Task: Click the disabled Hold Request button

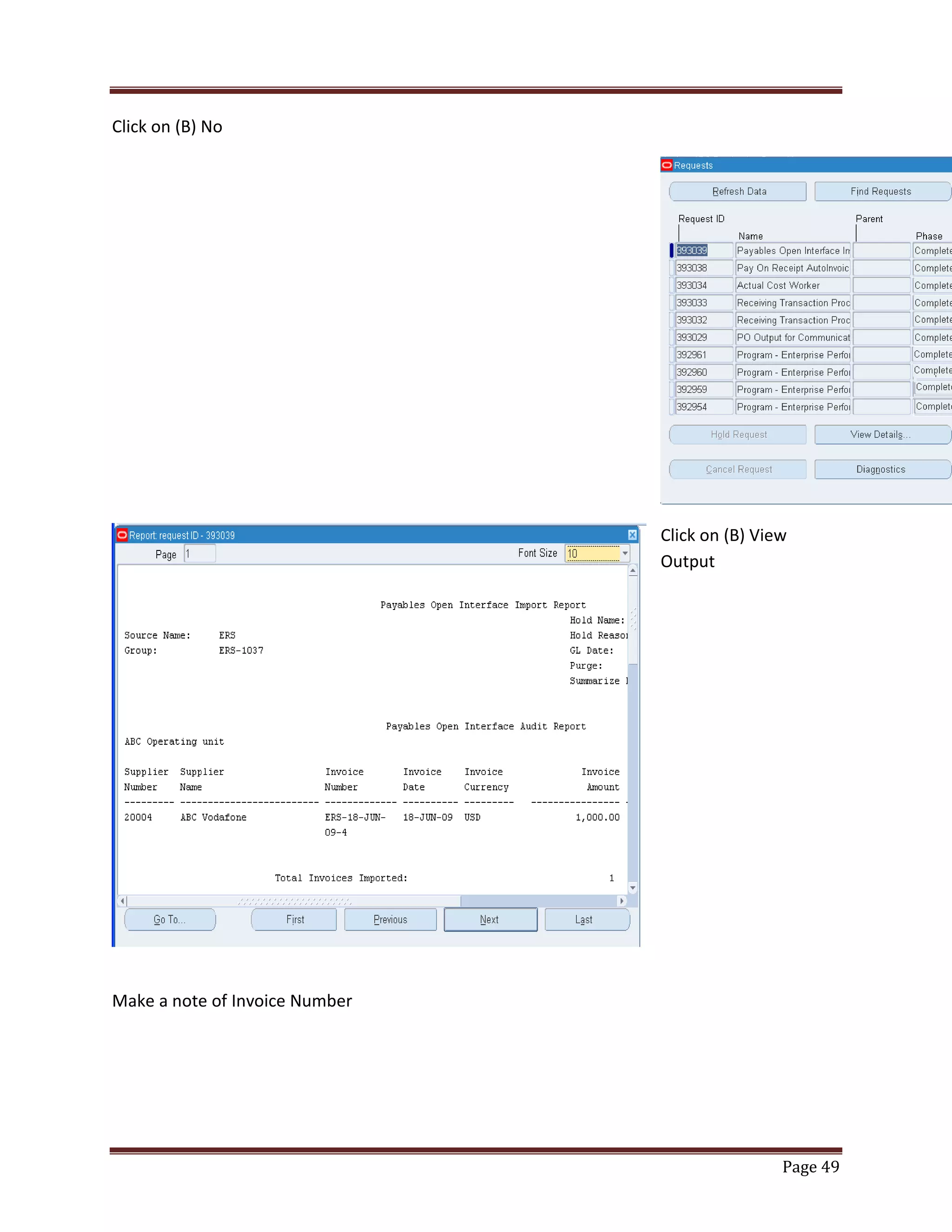Action: pos(738,434)
